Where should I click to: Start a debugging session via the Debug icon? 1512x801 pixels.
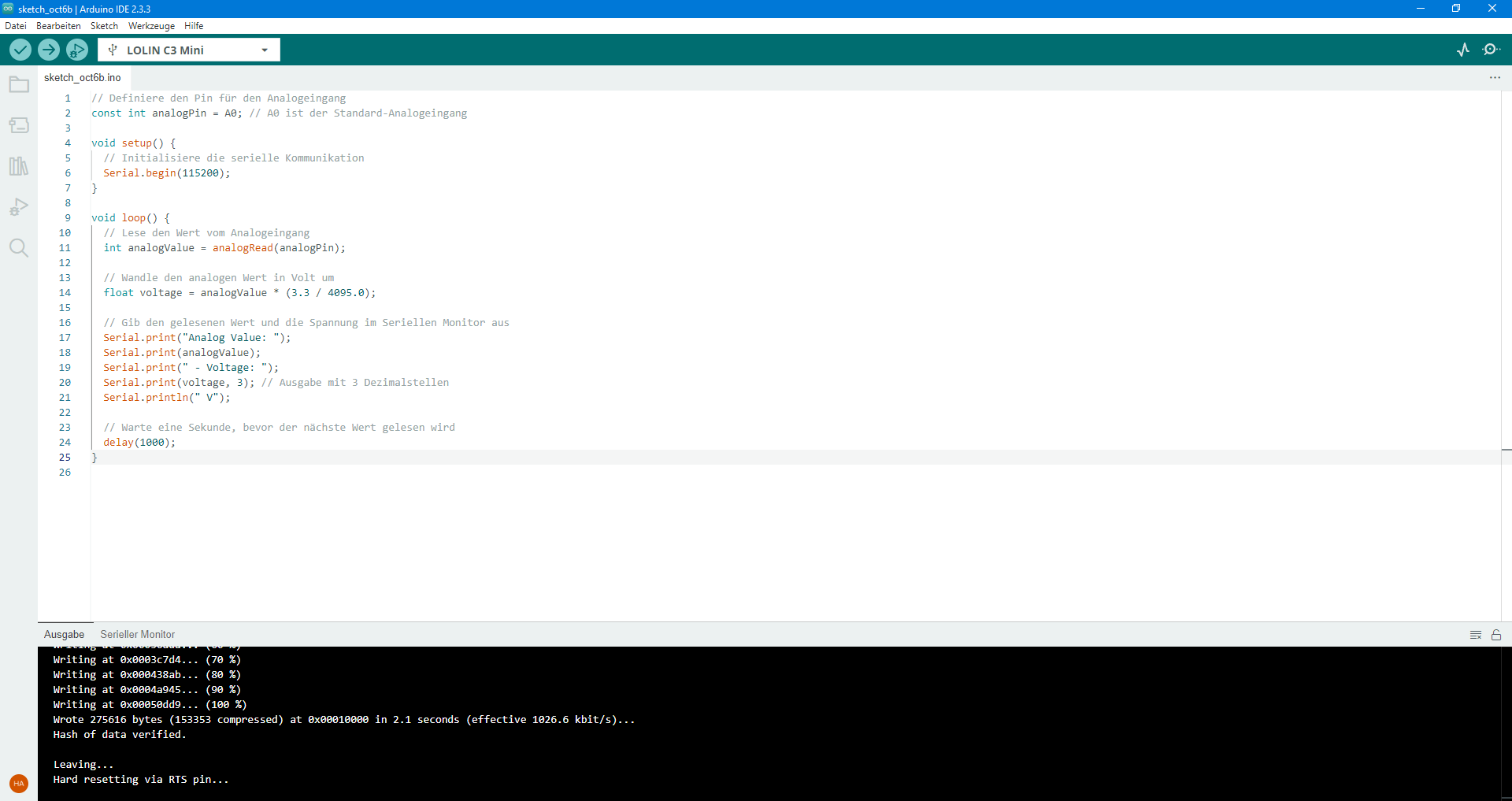(x=76, y=49)
